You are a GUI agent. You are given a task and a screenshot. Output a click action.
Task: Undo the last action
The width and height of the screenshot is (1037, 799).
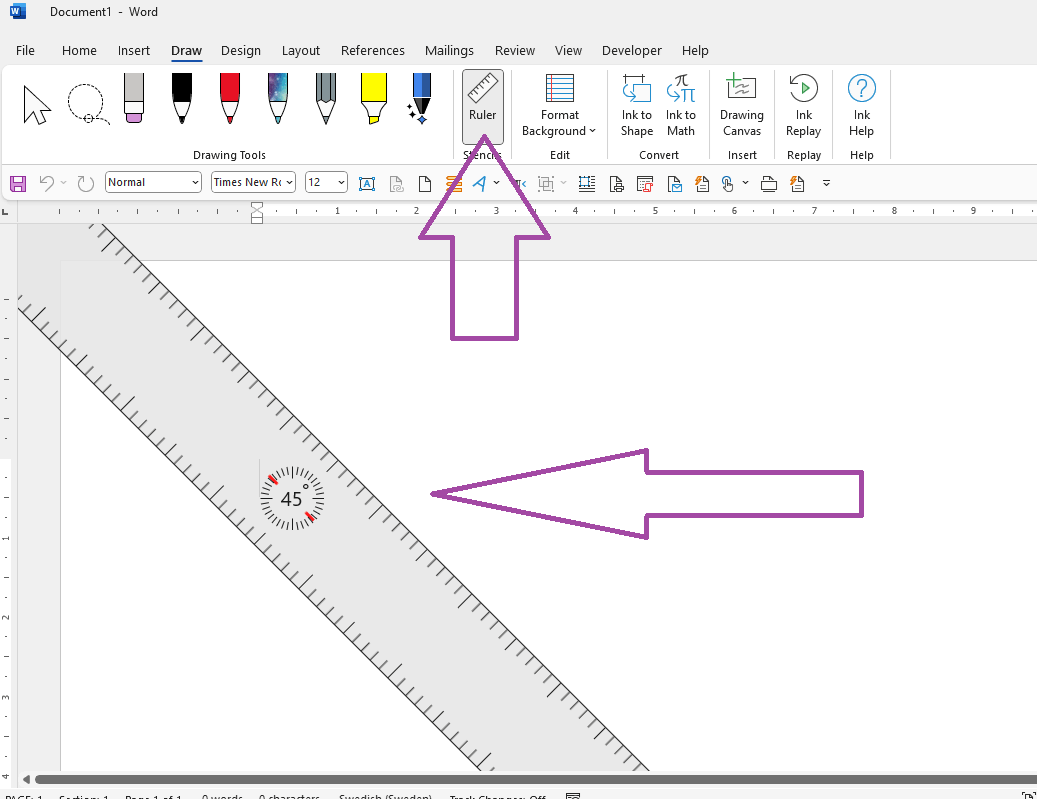[46, 183]
